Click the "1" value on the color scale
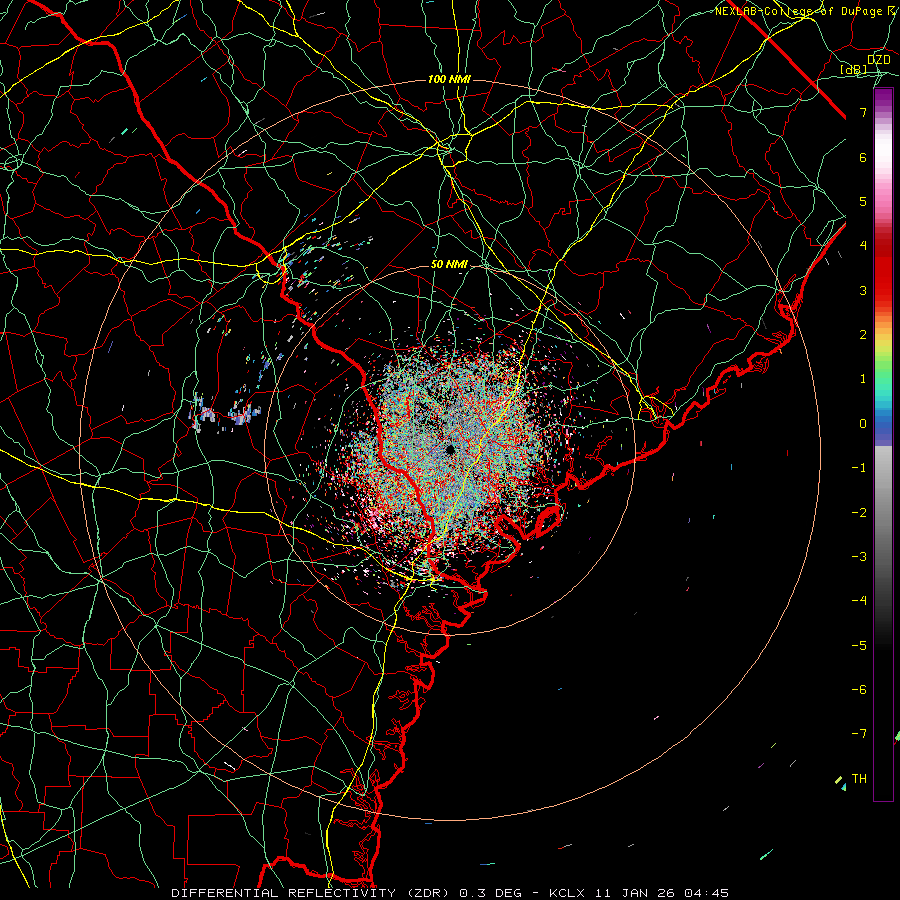Image resolution: width=900 pixels, height=900 pixels. [x=863, y=378]
